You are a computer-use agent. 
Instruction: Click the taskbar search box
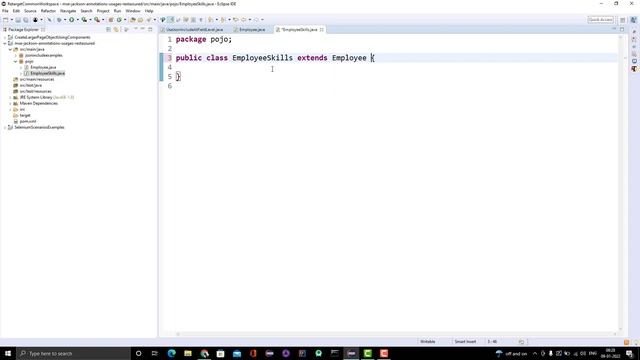(73, 353)
